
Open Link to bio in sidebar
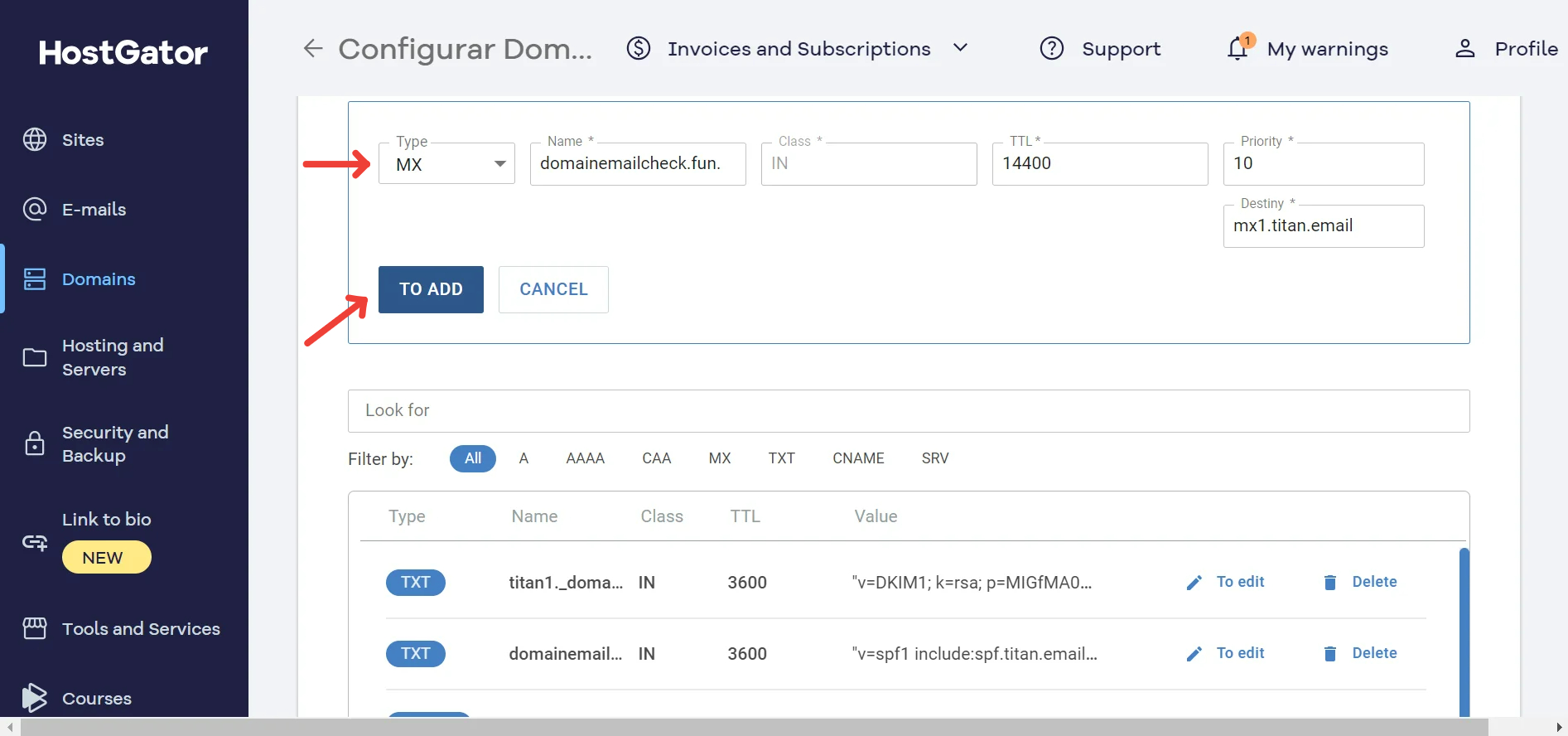[x=107, y=519]
